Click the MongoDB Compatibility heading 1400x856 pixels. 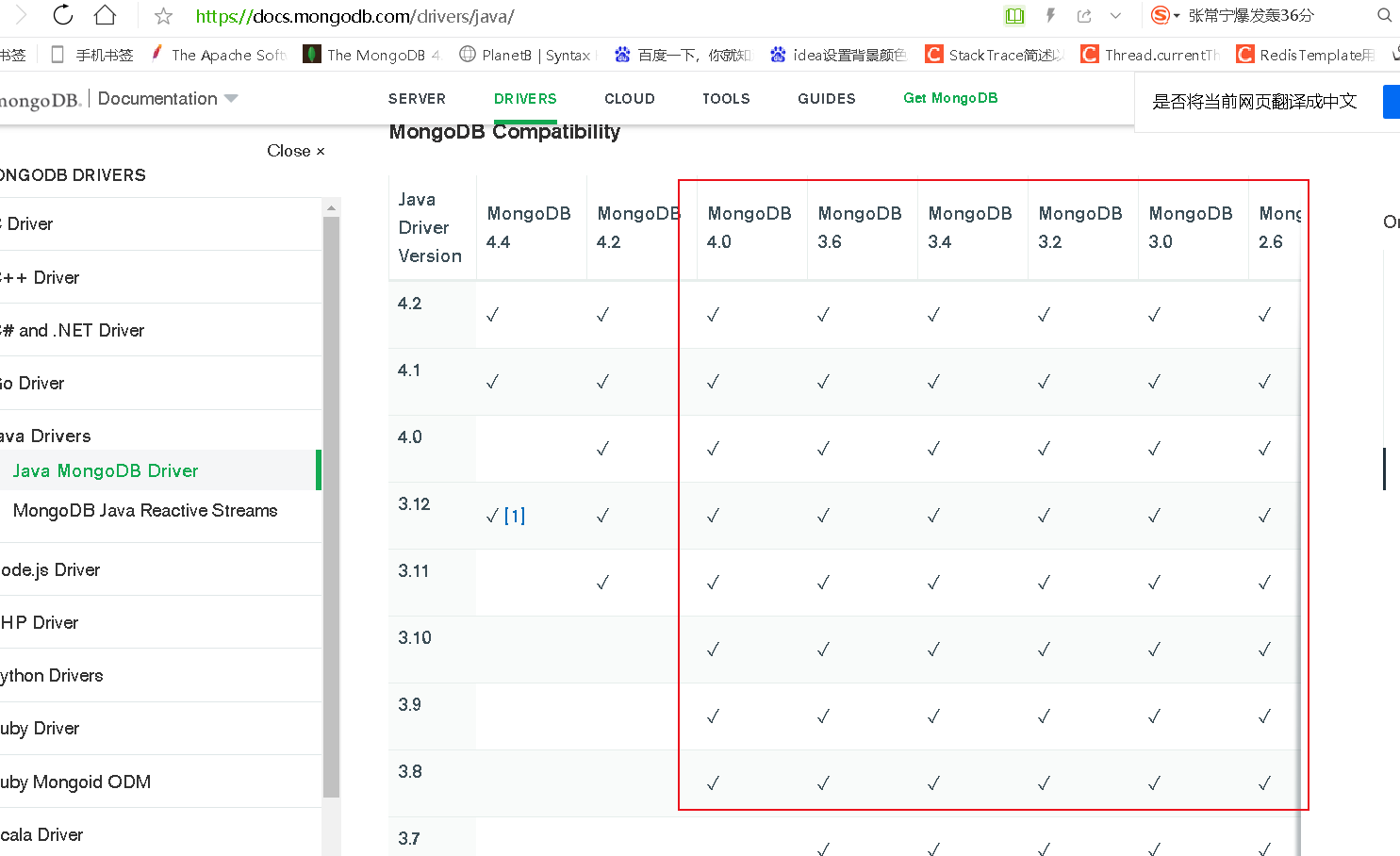(504, 132)
